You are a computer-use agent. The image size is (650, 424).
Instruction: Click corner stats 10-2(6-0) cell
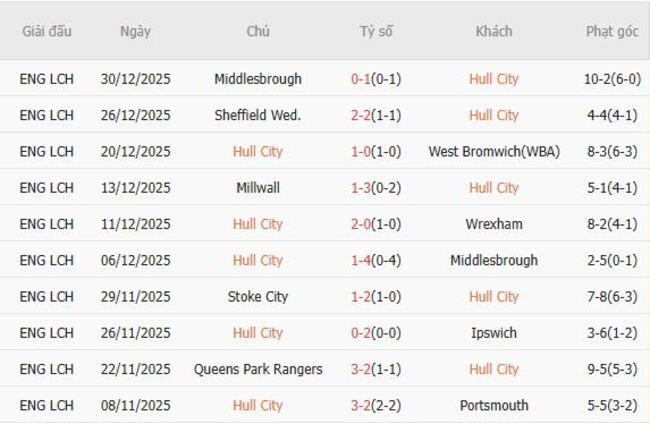[612, 79]
